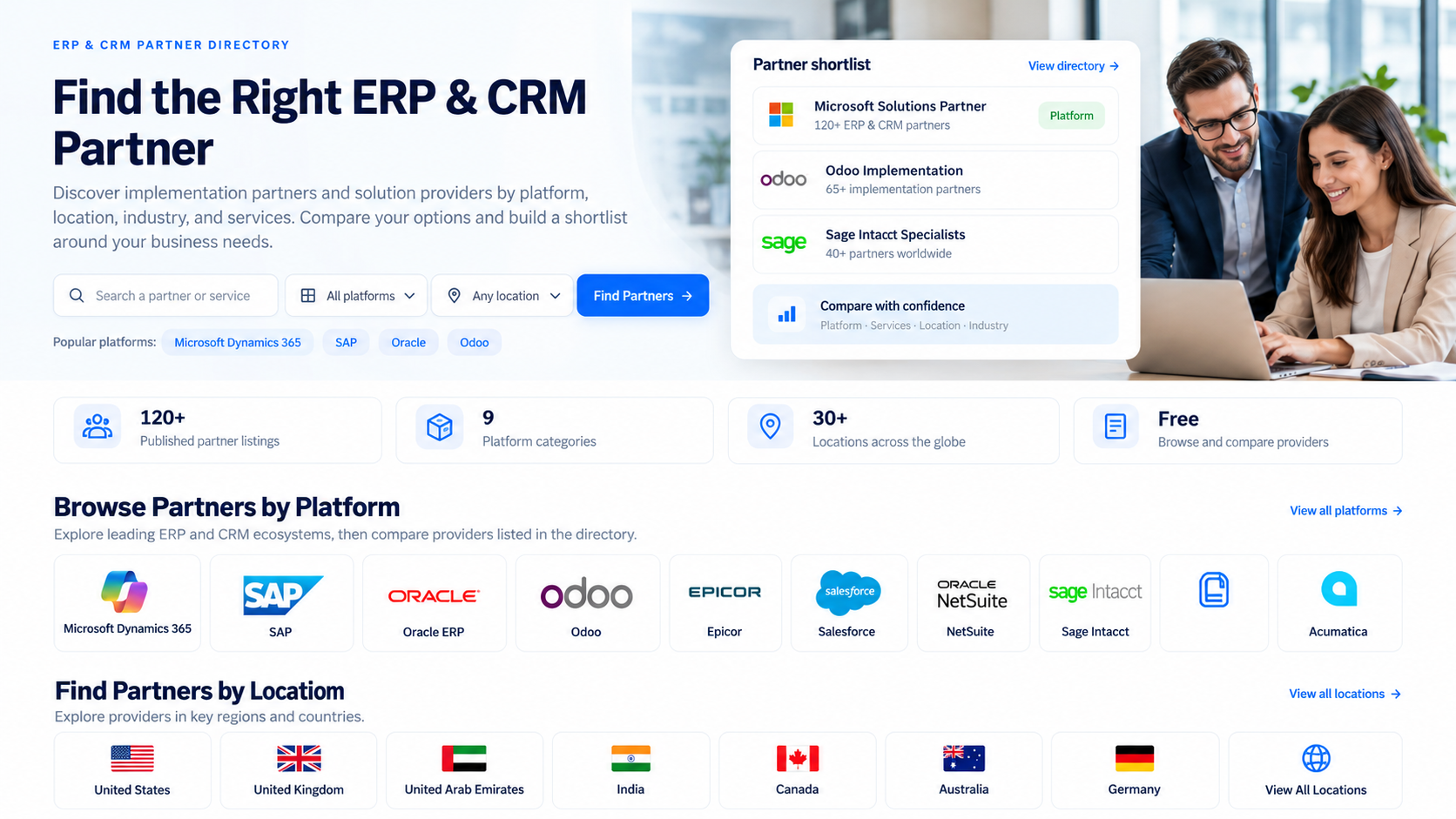Click the Sage Intacct Specialists shortlist title
The width and height of the screenshot is (1456, 819).
(895, 235)
